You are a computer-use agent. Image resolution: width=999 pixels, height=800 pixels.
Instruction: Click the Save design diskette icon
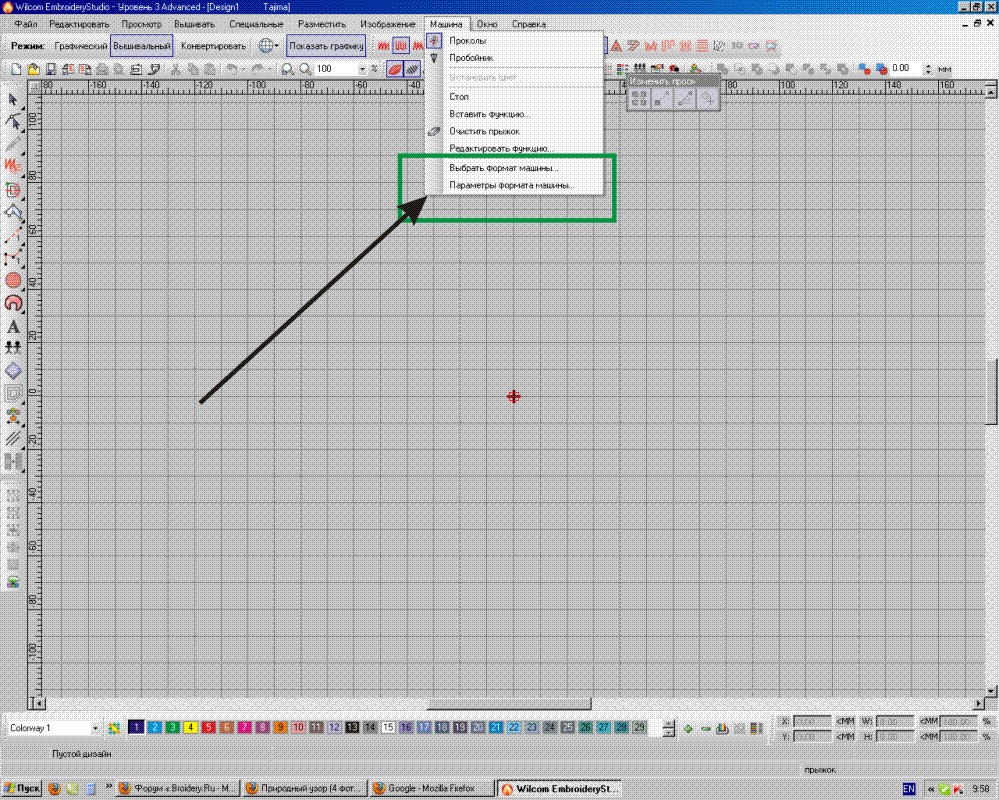pyautogui.click(x=50, y=69)
